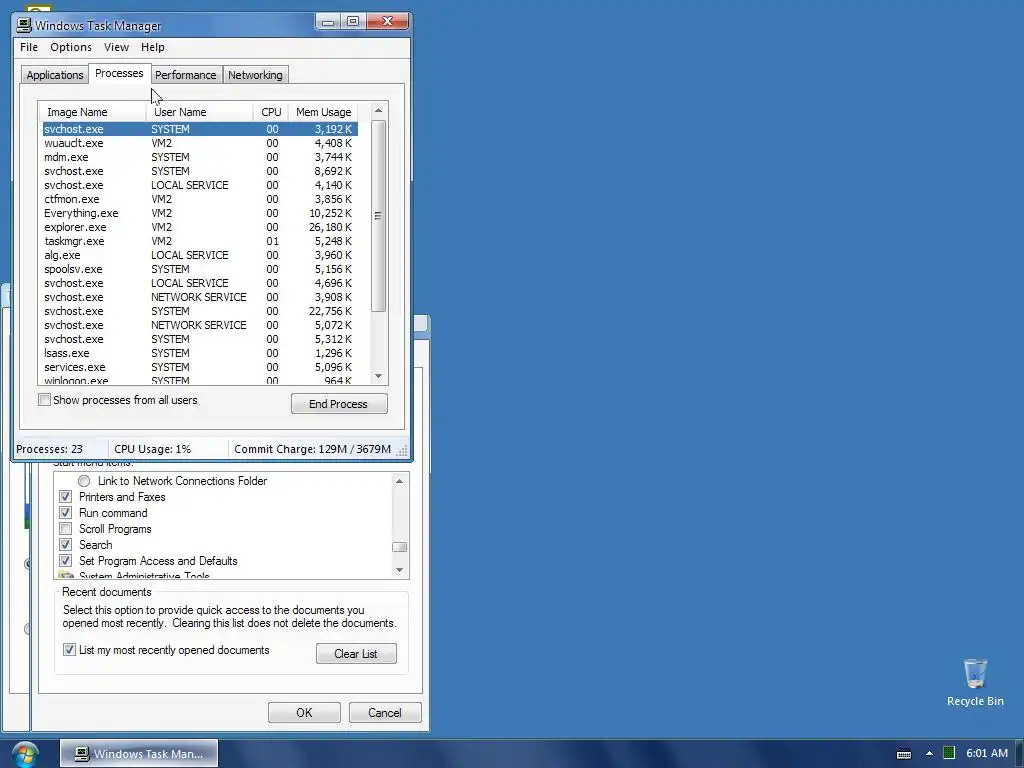Sort by Mem Usage column header
Image resolution: width=1024 pixels, height=768 pixels.
[x=323, y=112]
